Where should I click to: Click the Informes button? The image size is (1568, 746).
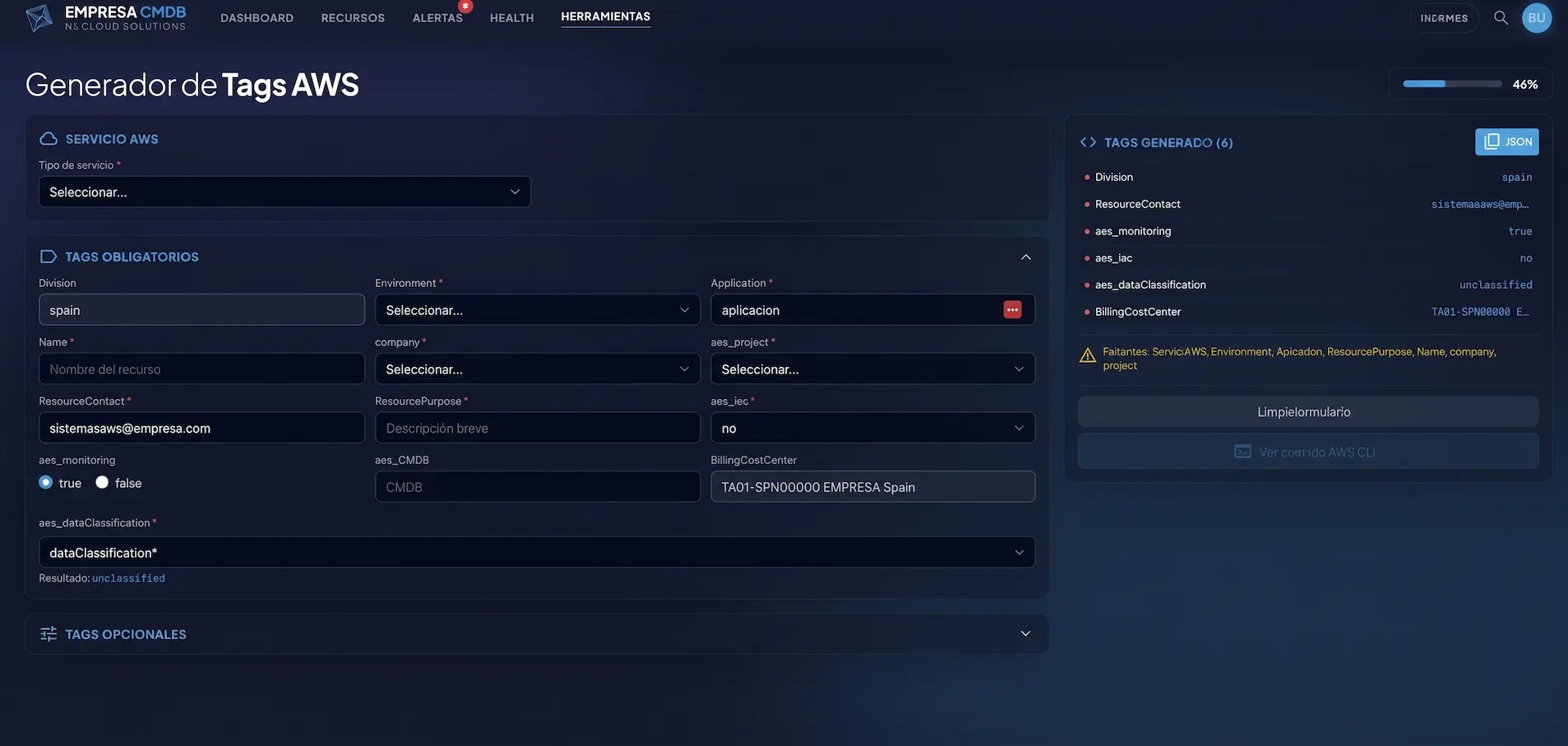(1444, 18)
